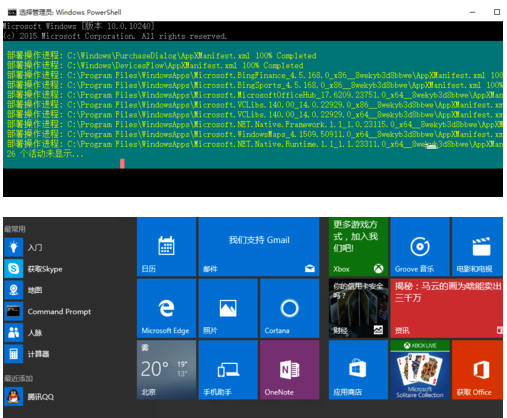Open the 入门 Get Started icon
The image size is (507, 418).
(14, 247)
